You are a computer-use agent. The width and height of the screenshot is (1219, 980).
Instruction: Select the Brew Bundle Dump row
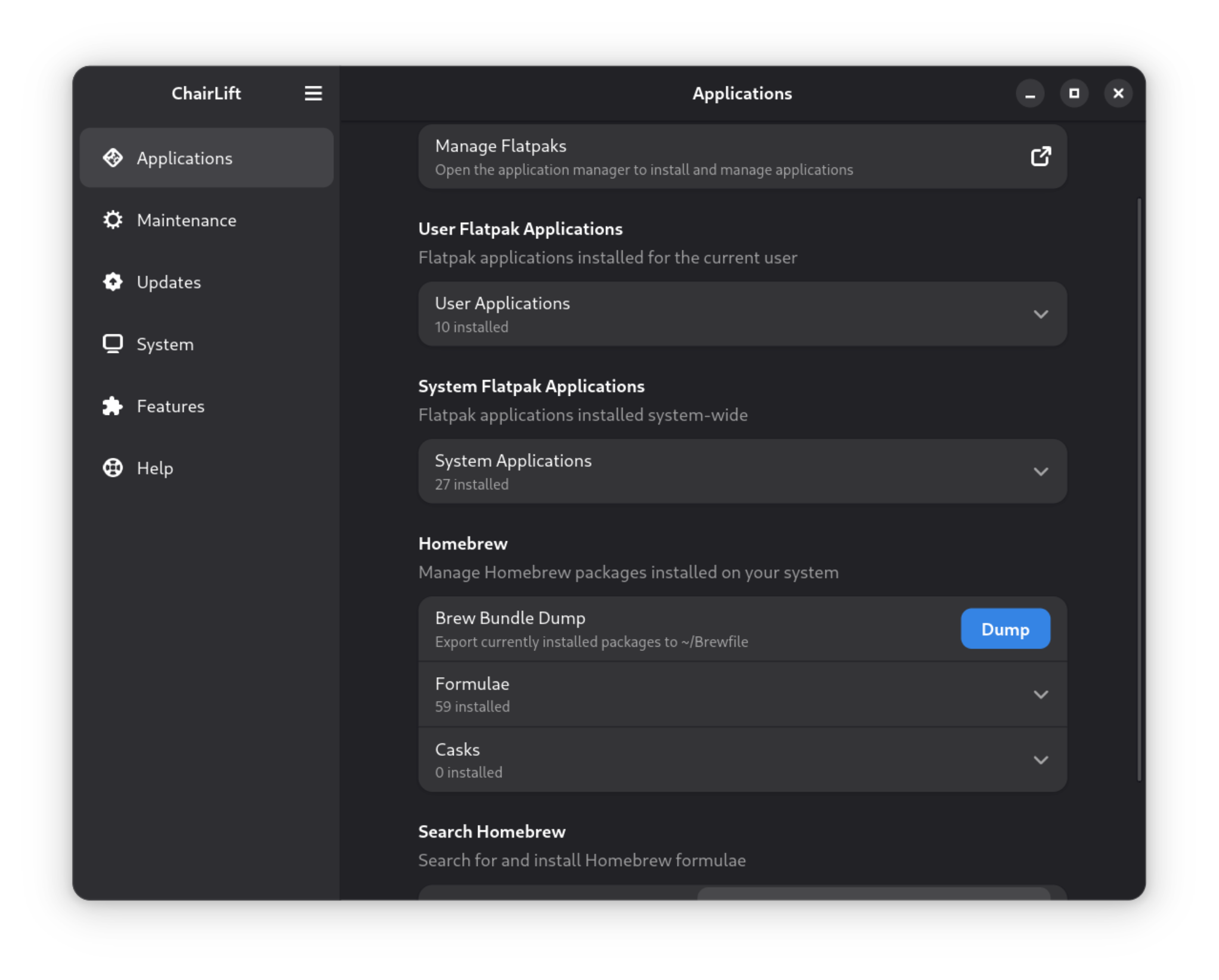(742, 629)
